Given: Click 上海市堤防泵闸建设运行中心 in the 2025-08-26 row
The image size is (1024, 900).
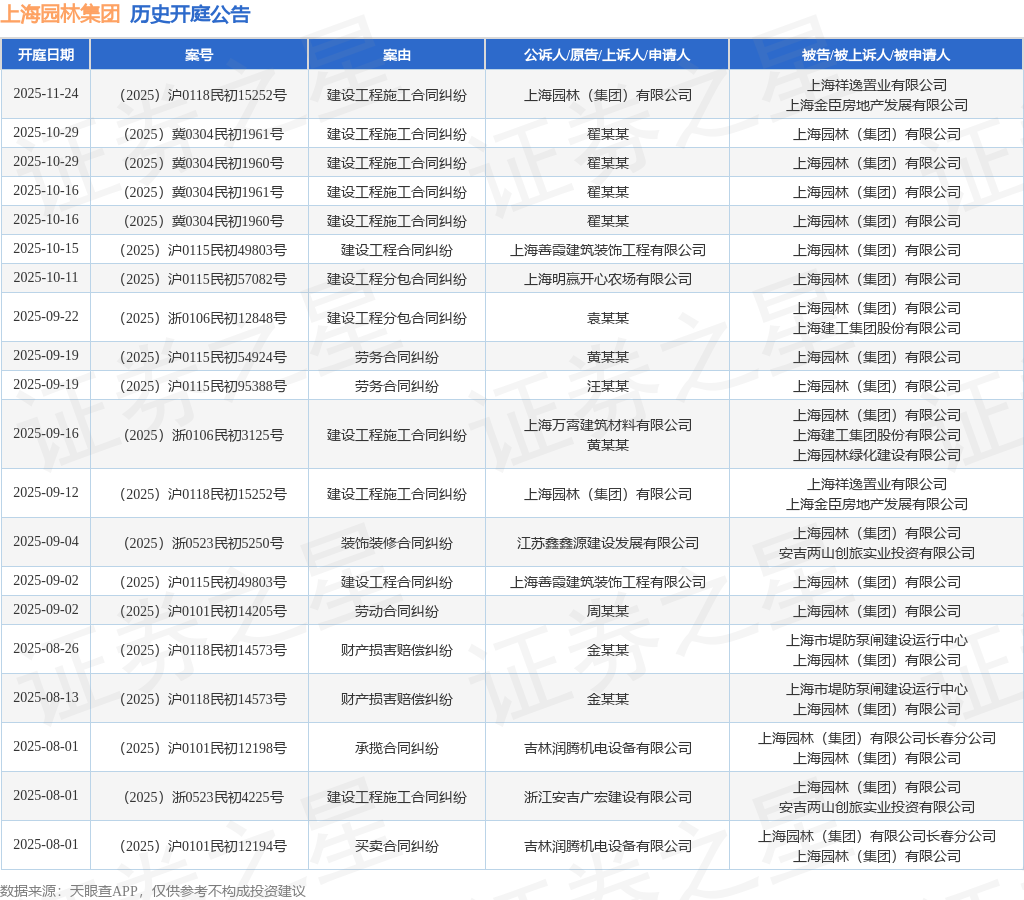Looking at the screenshot, I should tap(876, 640).
